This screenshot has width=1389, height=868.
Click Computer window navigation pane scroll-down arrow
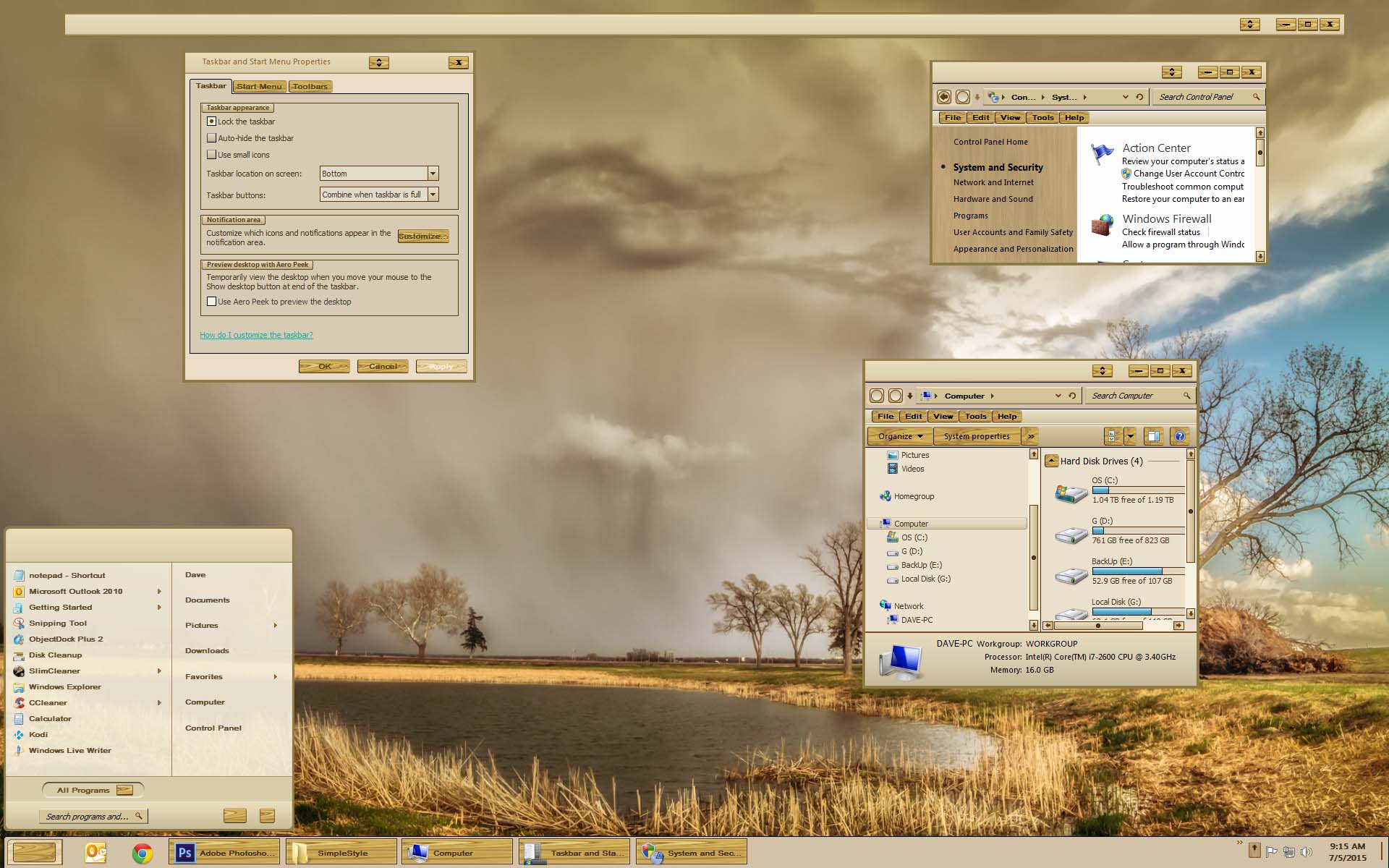(x=1034, y=624)
